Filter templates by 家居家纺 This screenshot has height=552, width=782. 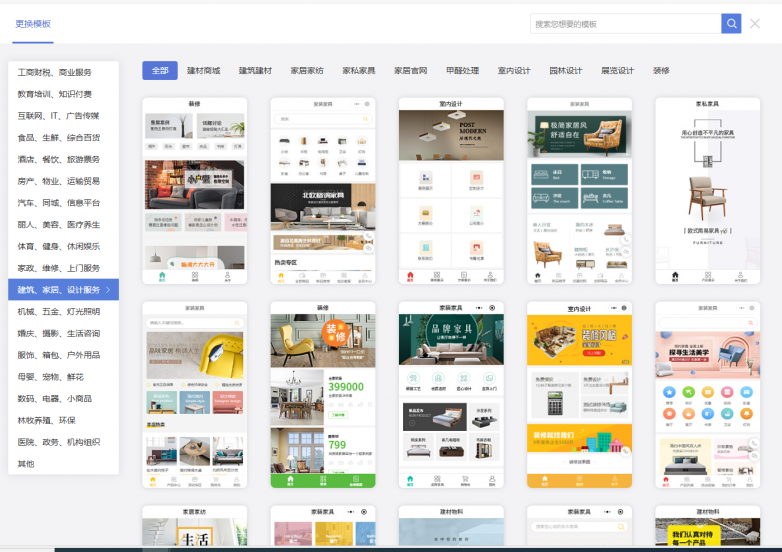point(307,70)
